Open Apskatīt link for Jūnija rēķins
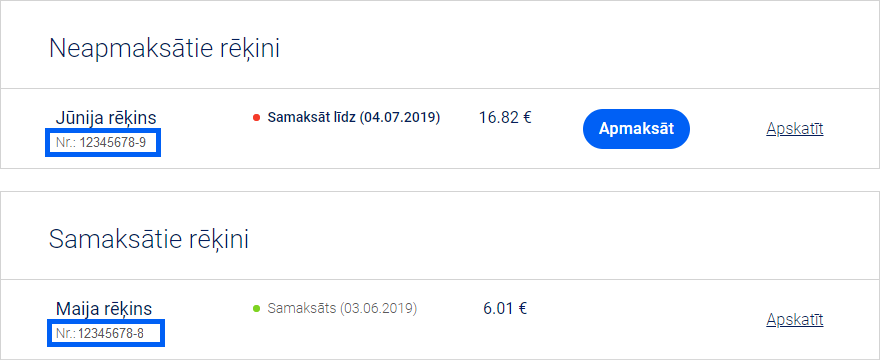The width and height of the screenshot is (880, 360). [x=794, y=129]
